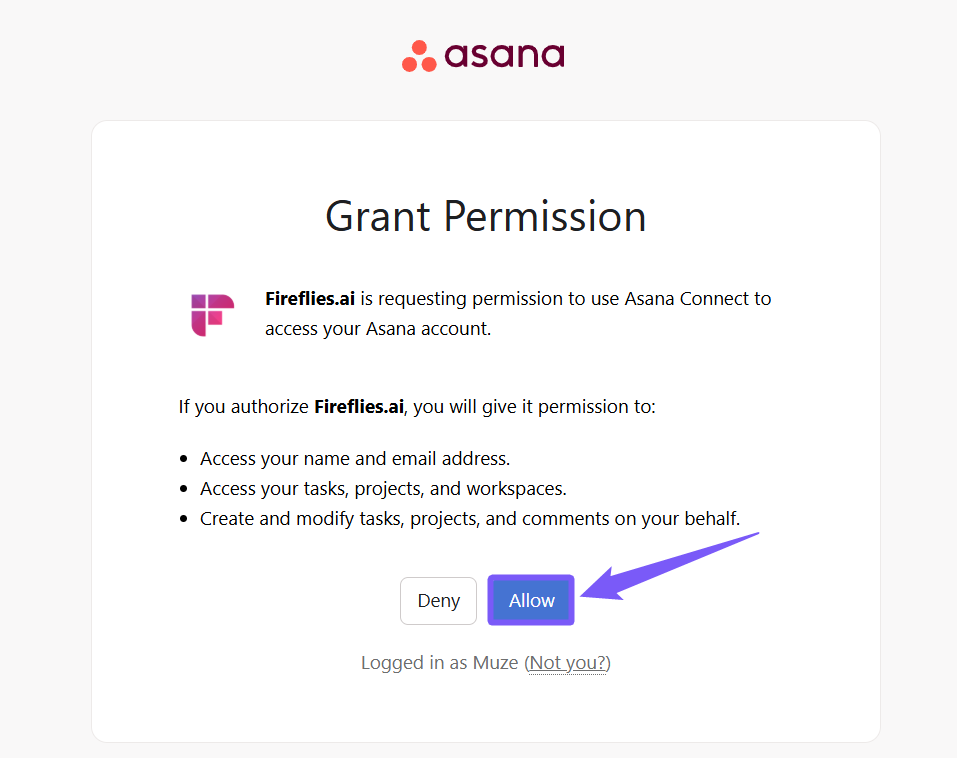Click "you will give it permission to:" text
Viewport: 957px width, 758px height.
(535, 406)
